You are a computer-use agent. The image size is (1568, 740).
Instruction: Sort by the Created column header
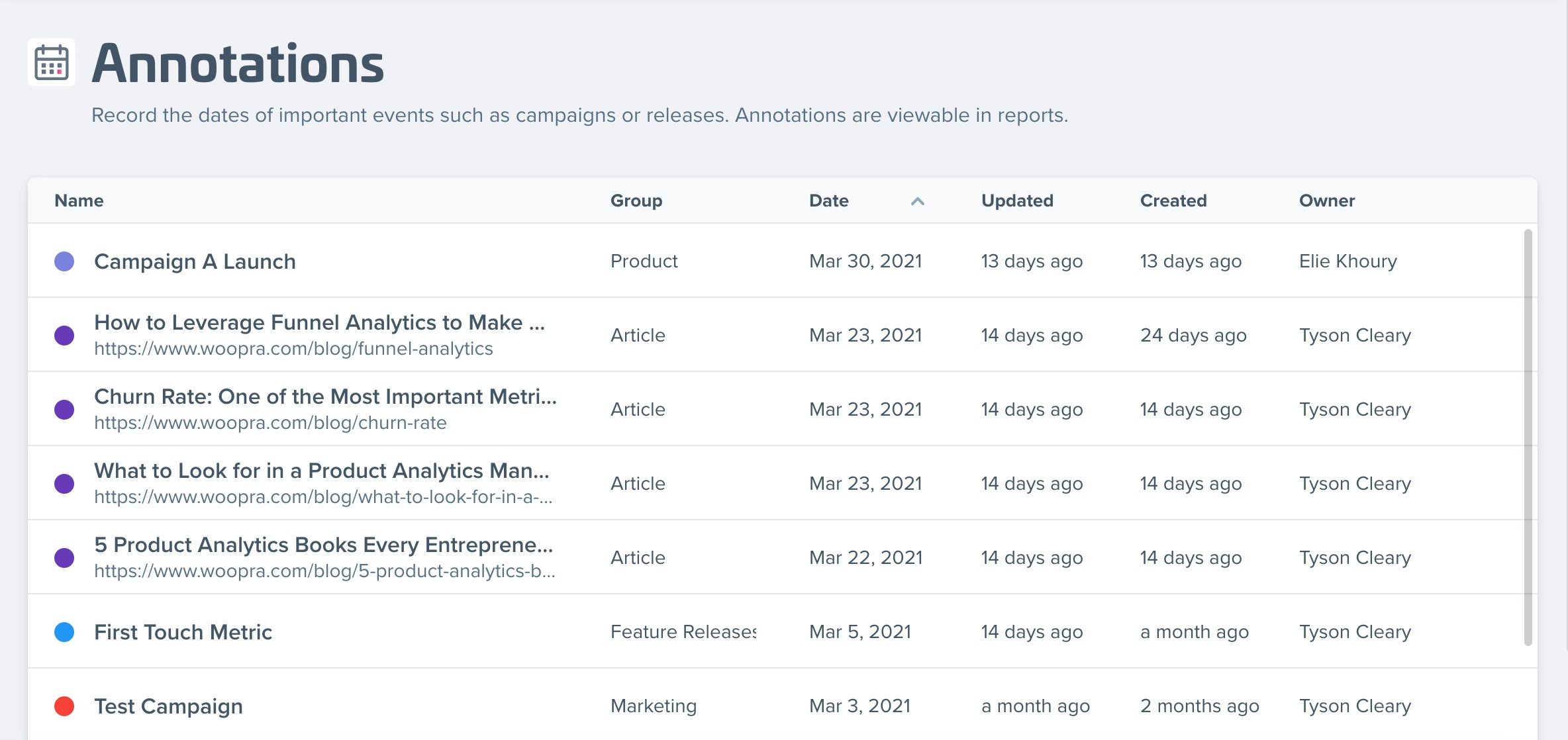[1173, 201]
